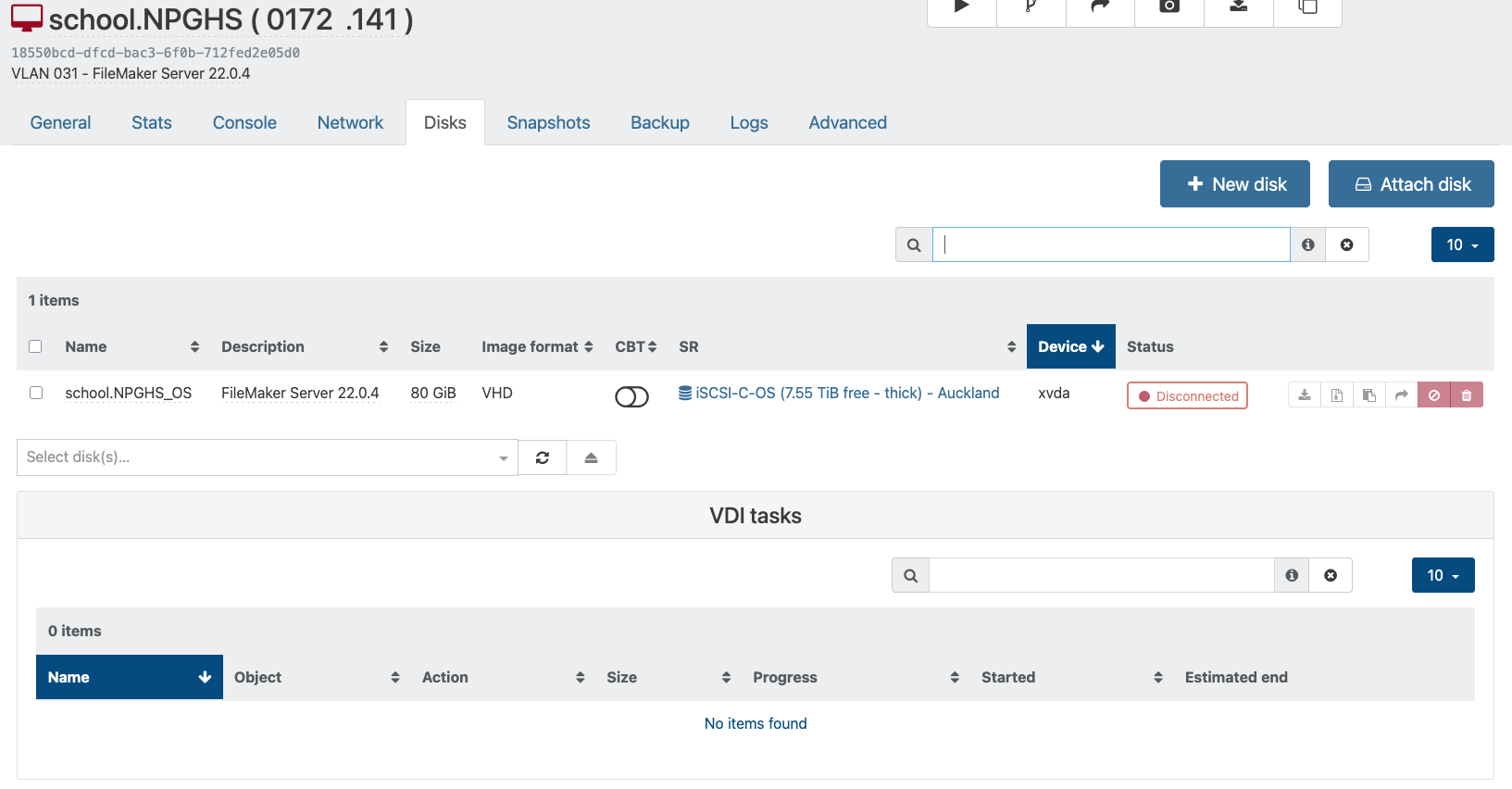Click the disk row's share arrow icon

[x=1402, y=395]
